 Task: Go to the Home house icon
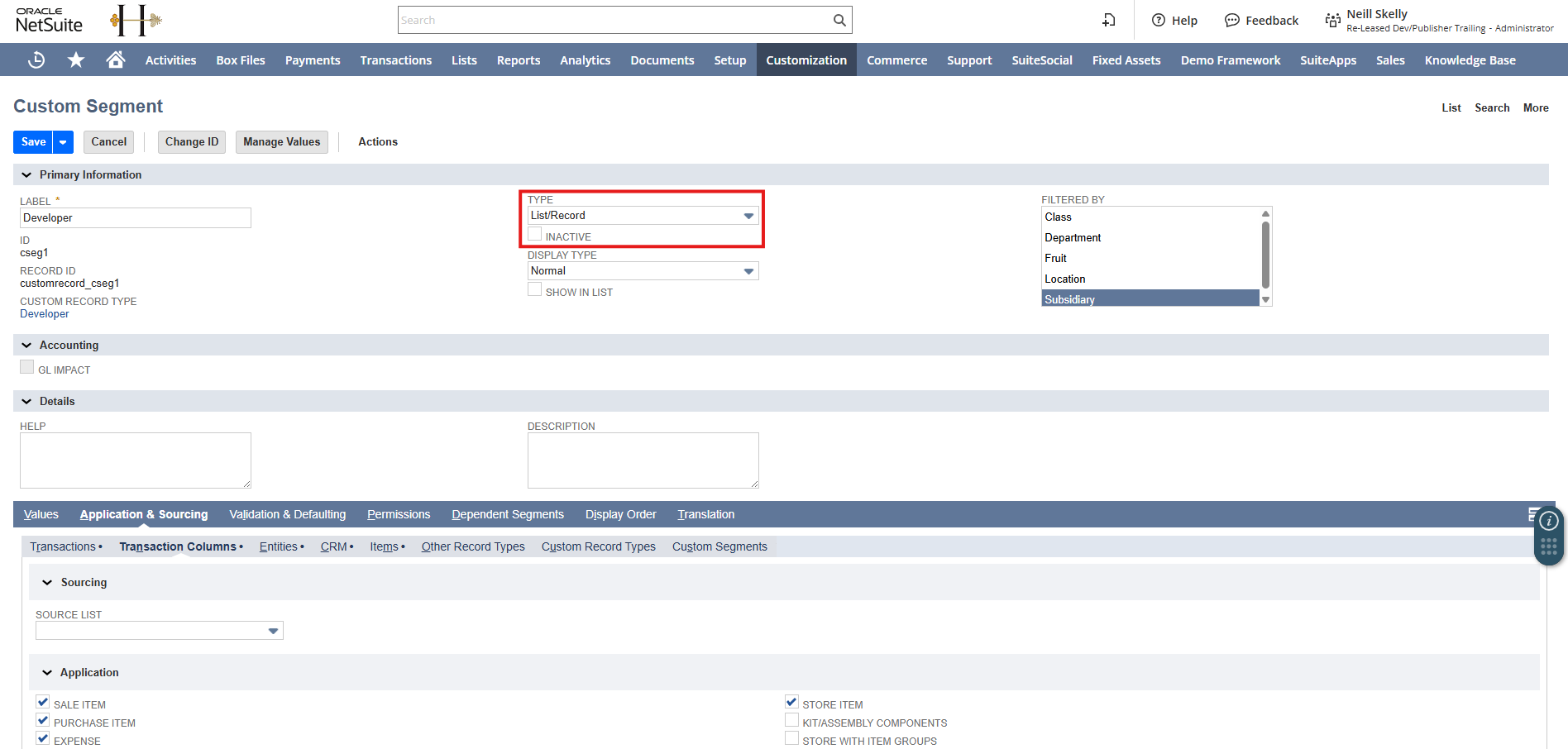point(116,60)
